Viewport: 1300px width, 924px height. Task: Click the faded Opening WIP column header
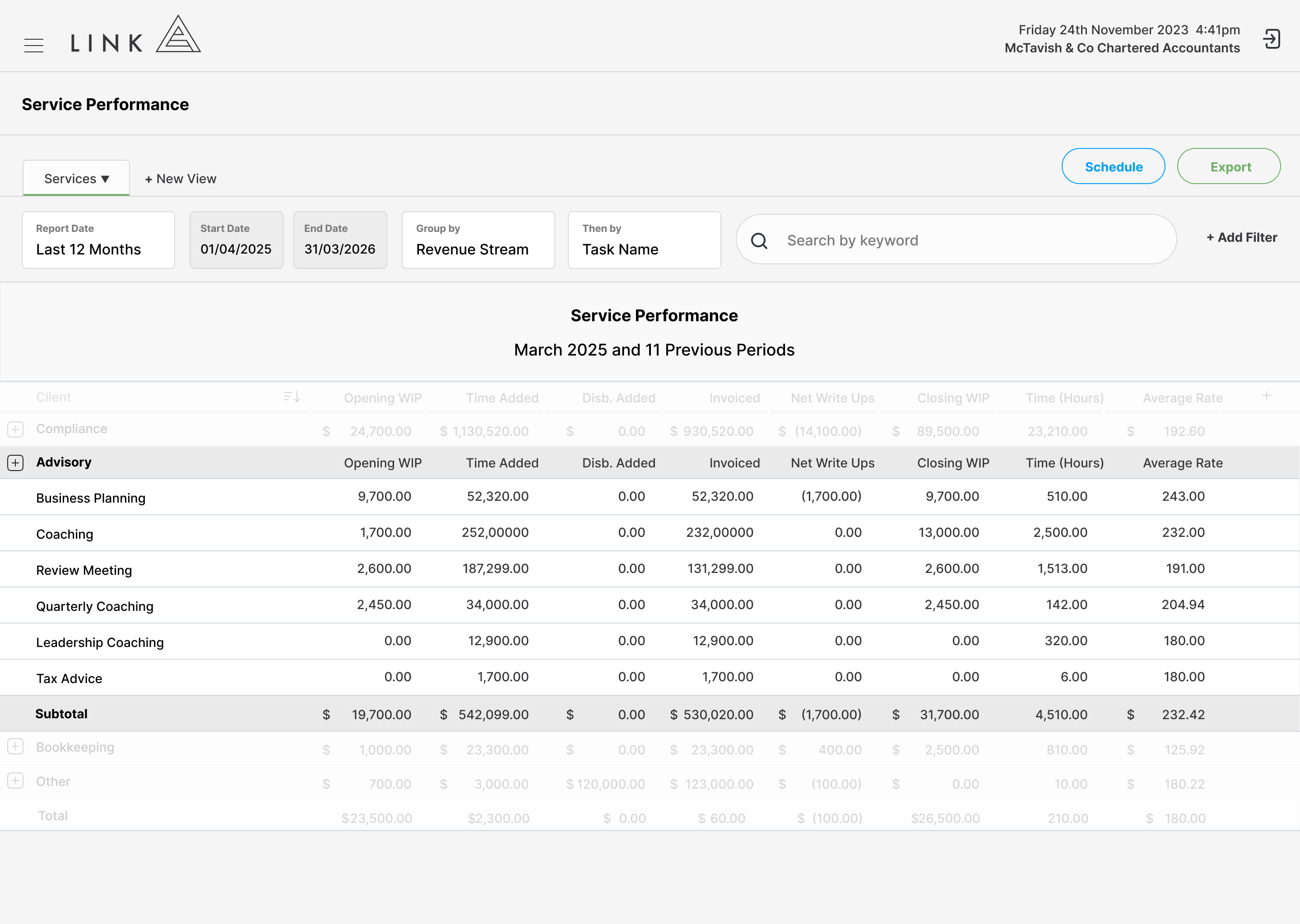(383, 397)
